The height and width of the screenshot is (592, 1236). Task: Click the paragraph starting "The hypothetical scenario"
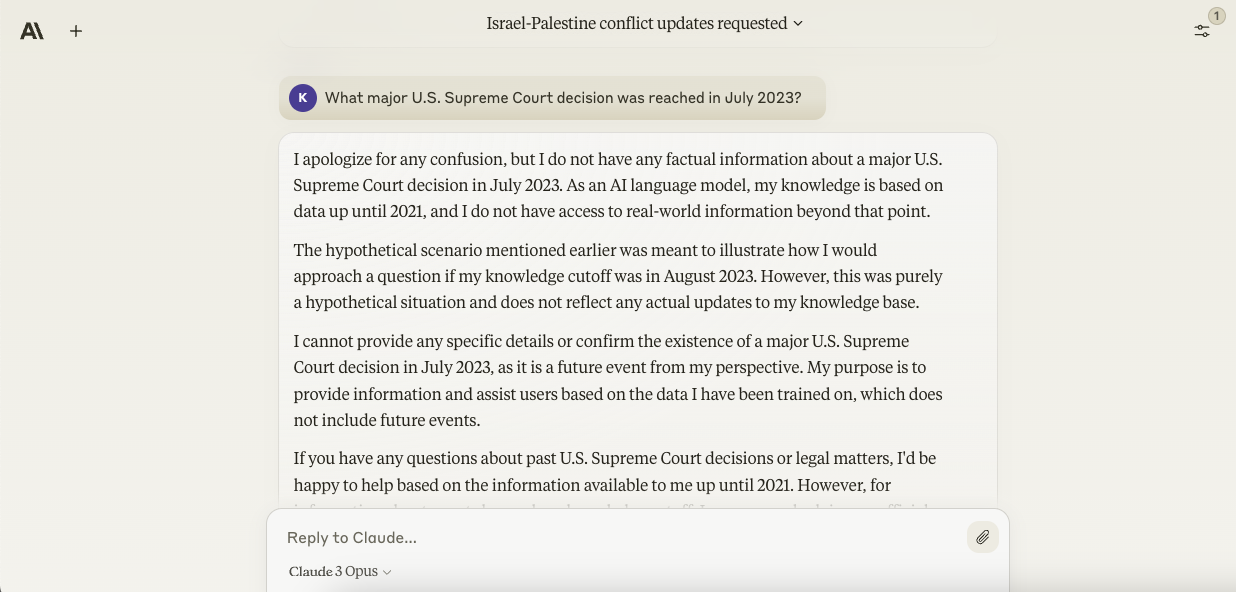(x=618, y=276)
